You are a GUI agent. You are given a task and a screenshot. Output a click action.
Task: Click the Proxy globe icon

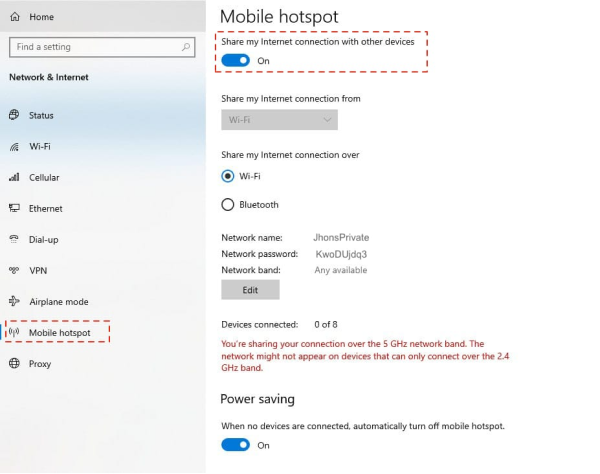(14, 363)
